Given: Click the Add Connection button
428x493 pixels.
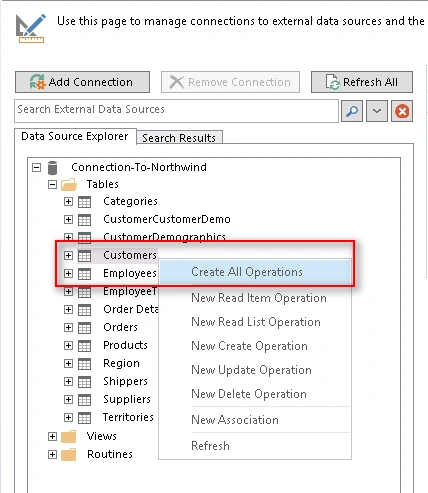Looking at the screenshot, I should (x=82, y=82).
